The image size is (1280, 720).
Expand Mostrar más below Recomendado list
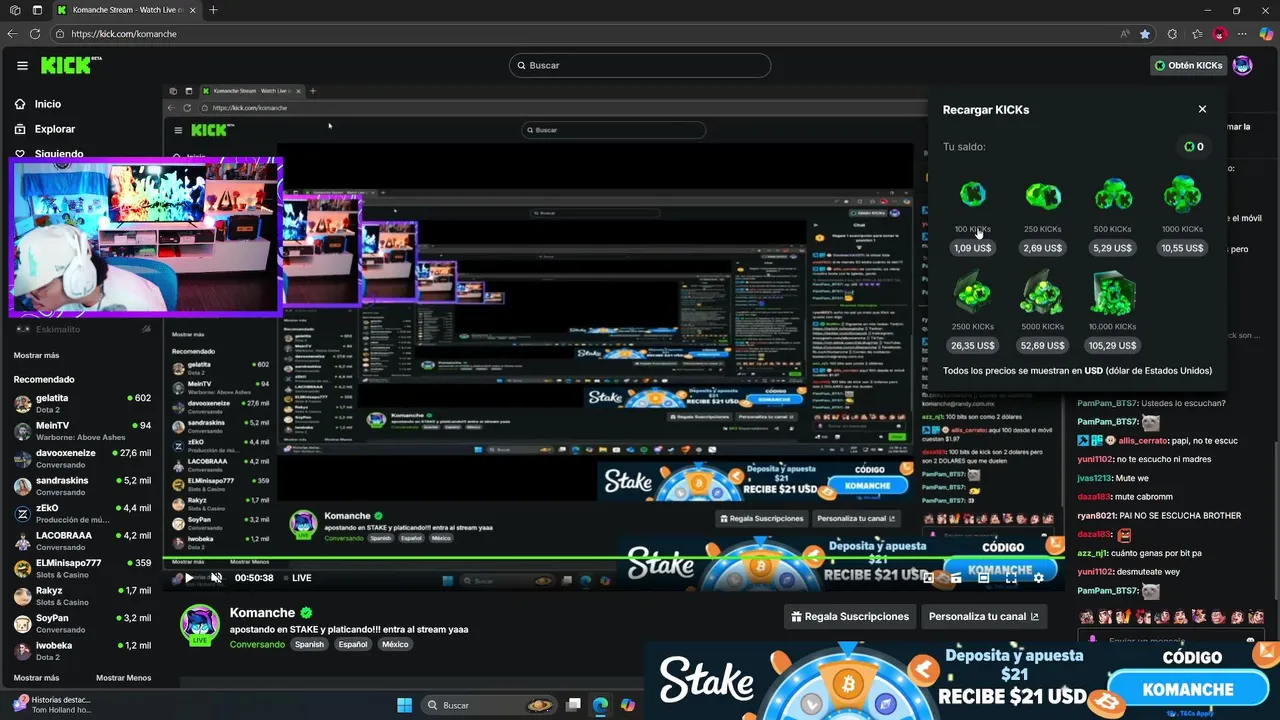[x=36, y=678]
